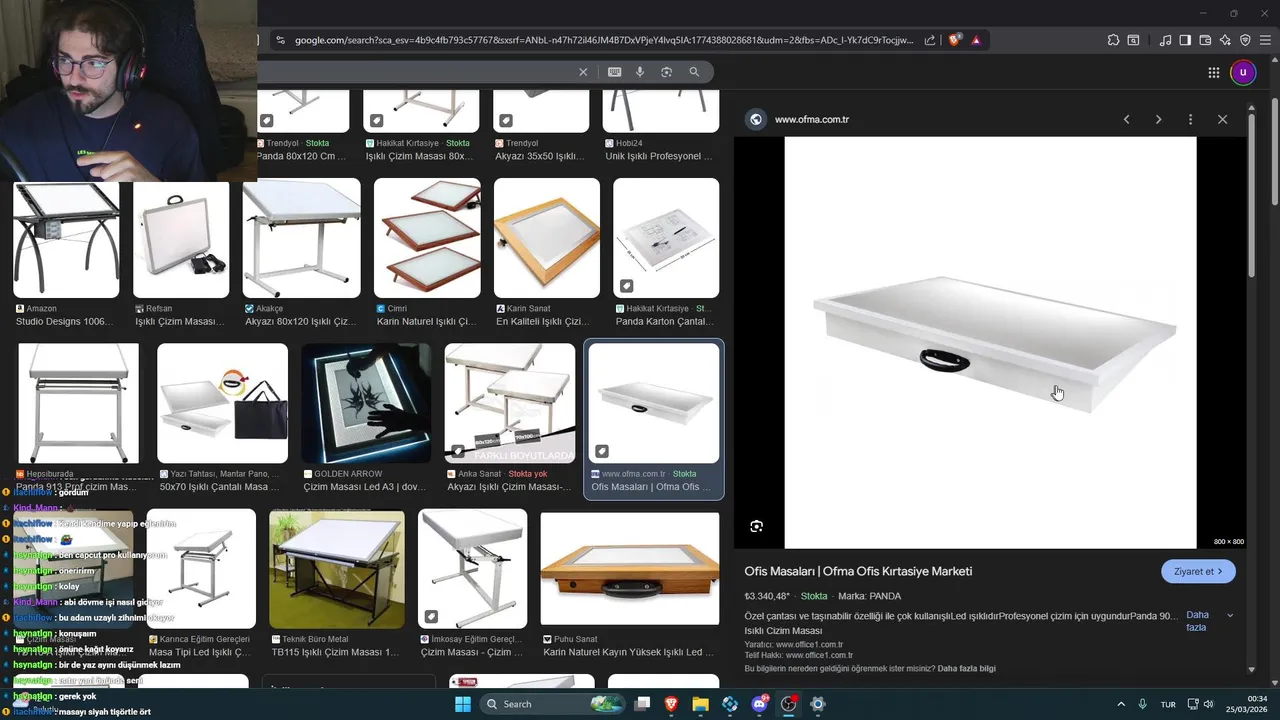Screen dimensions: 1280x720
Task: Open Brave browser from the taskbar
Action: tap(671, 704)
